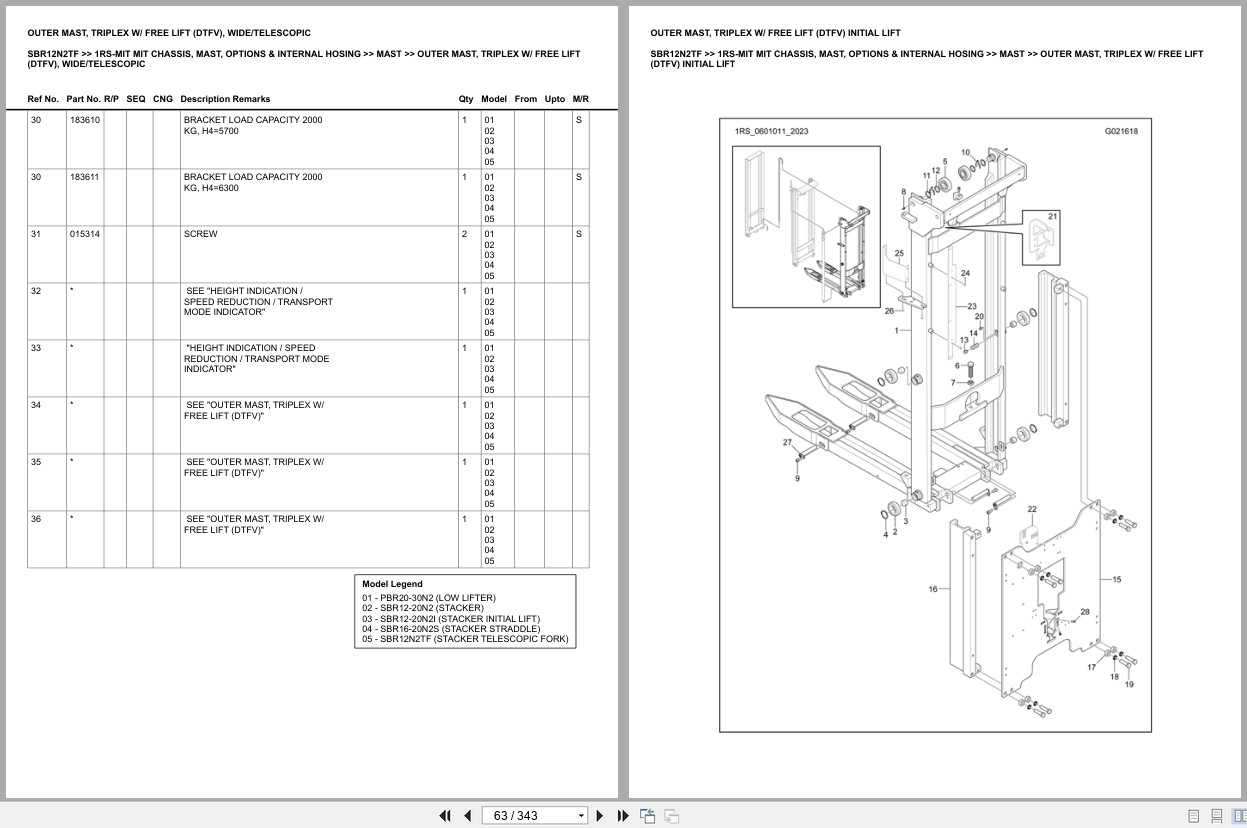Click the greyed go-to-next-view icon
The height and width of the screenshot is (828, 1247).
pyautogui.click(x=671, y=815)
